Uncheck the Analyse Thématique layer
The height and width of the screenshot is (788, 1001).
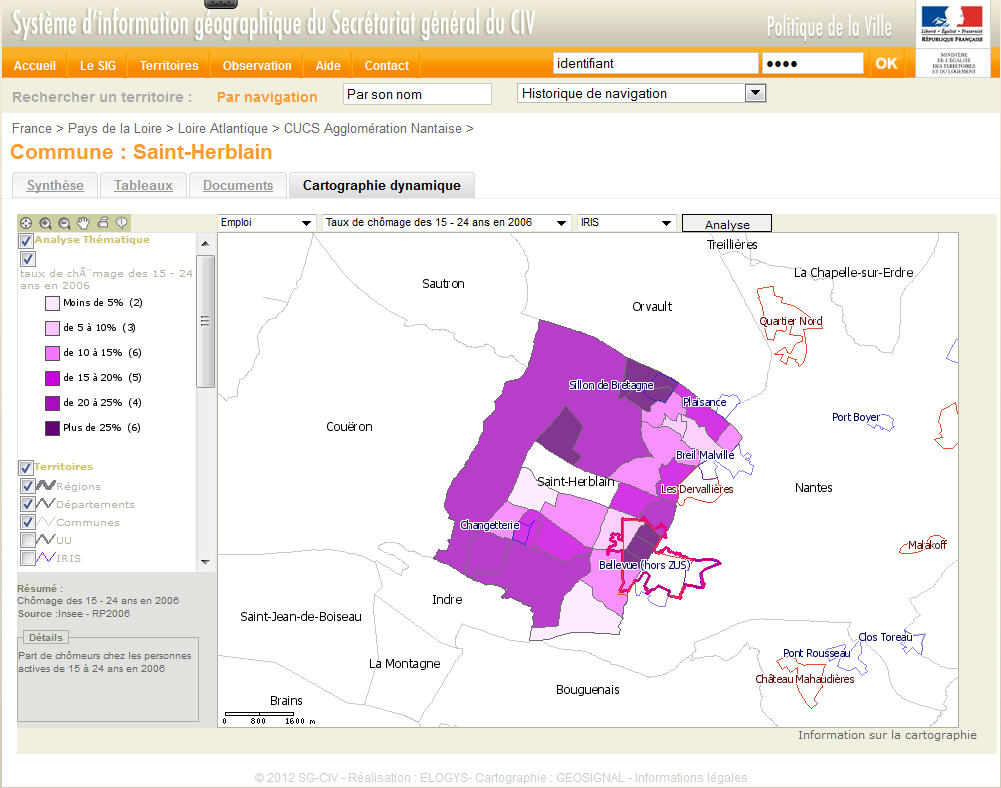[x=26, y=241]
